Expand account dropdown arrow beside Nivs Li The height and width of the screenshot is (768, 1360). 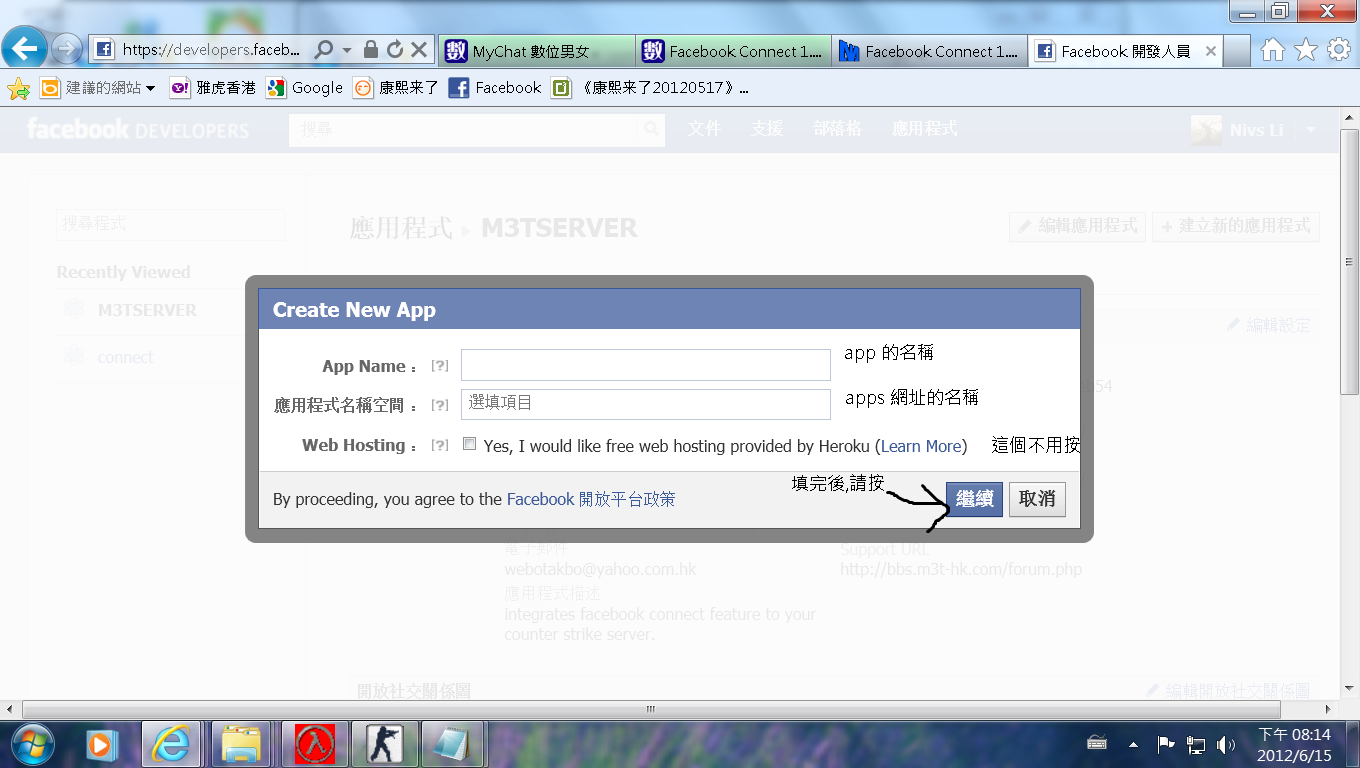[x=1311, y=130]
